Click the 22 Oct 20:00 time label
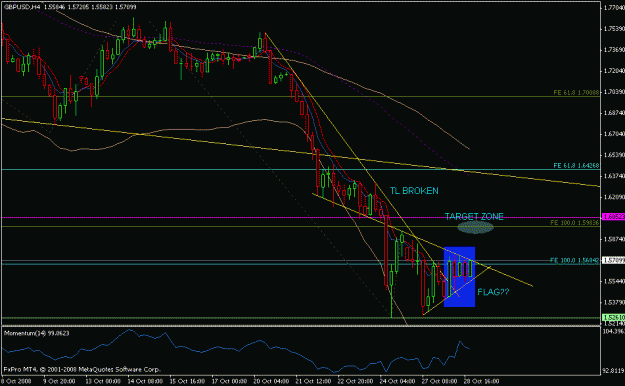 point(355,381)
